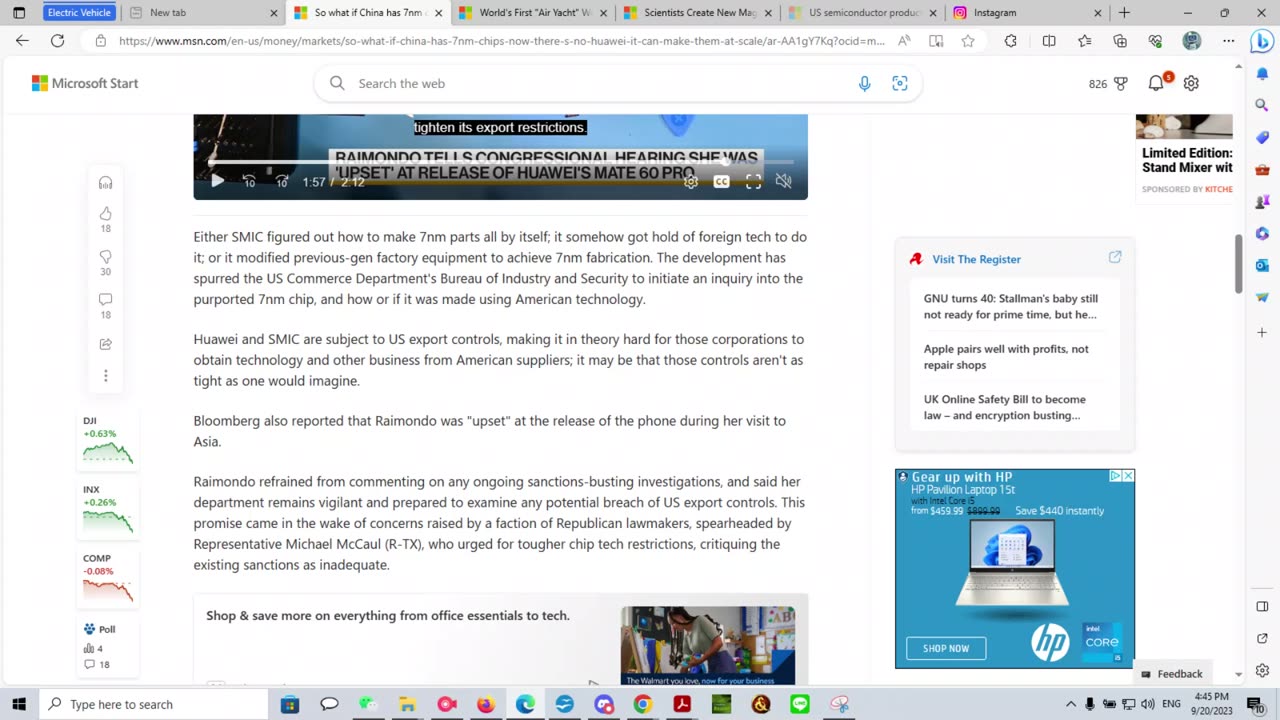This screenshot has width=1280, height=720.
Task: Unmute the video with the speaker icon
Action: (784, 181)
